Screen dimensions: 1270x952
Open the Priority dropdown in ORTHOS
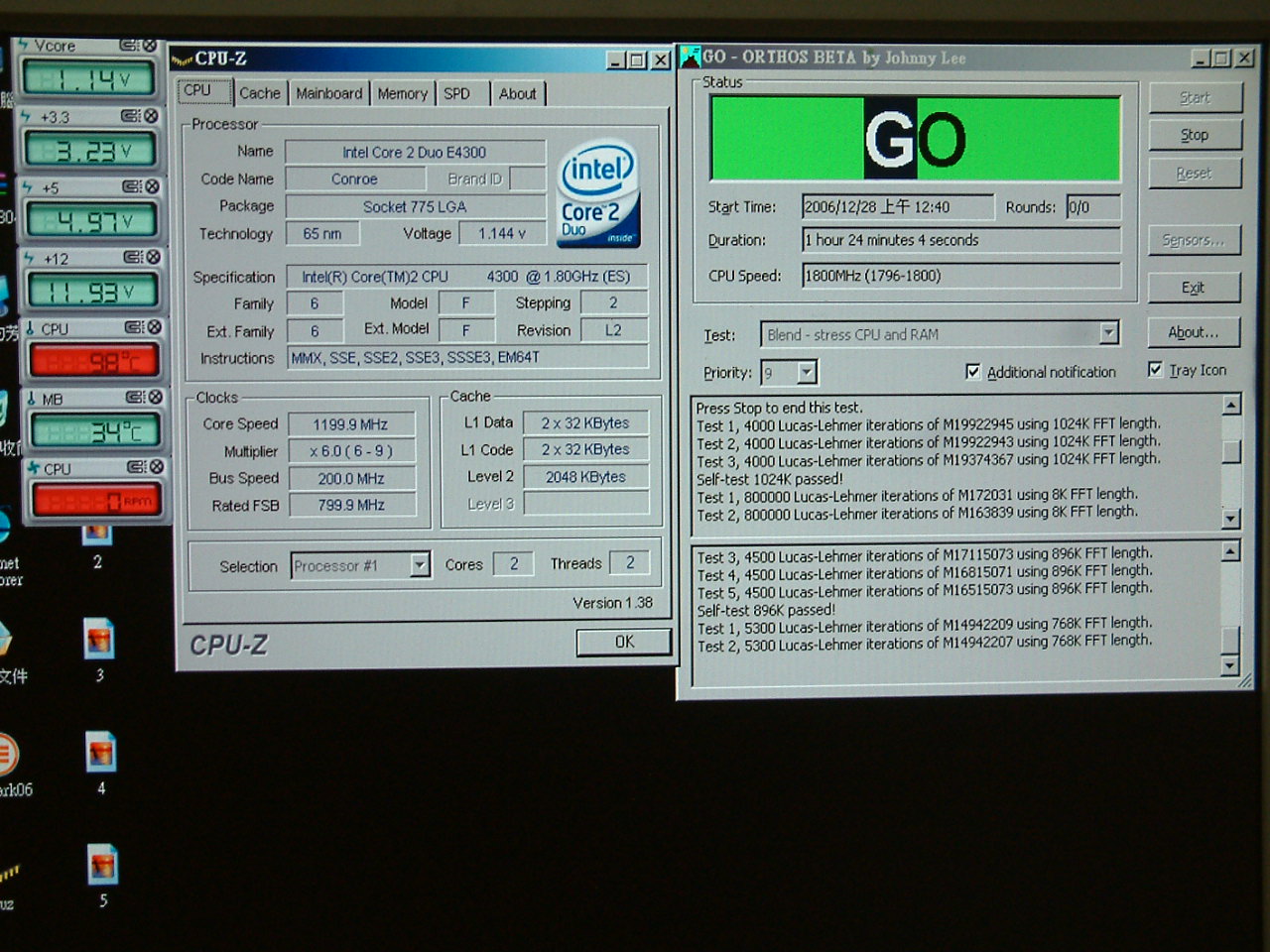(x=807, y=373)
